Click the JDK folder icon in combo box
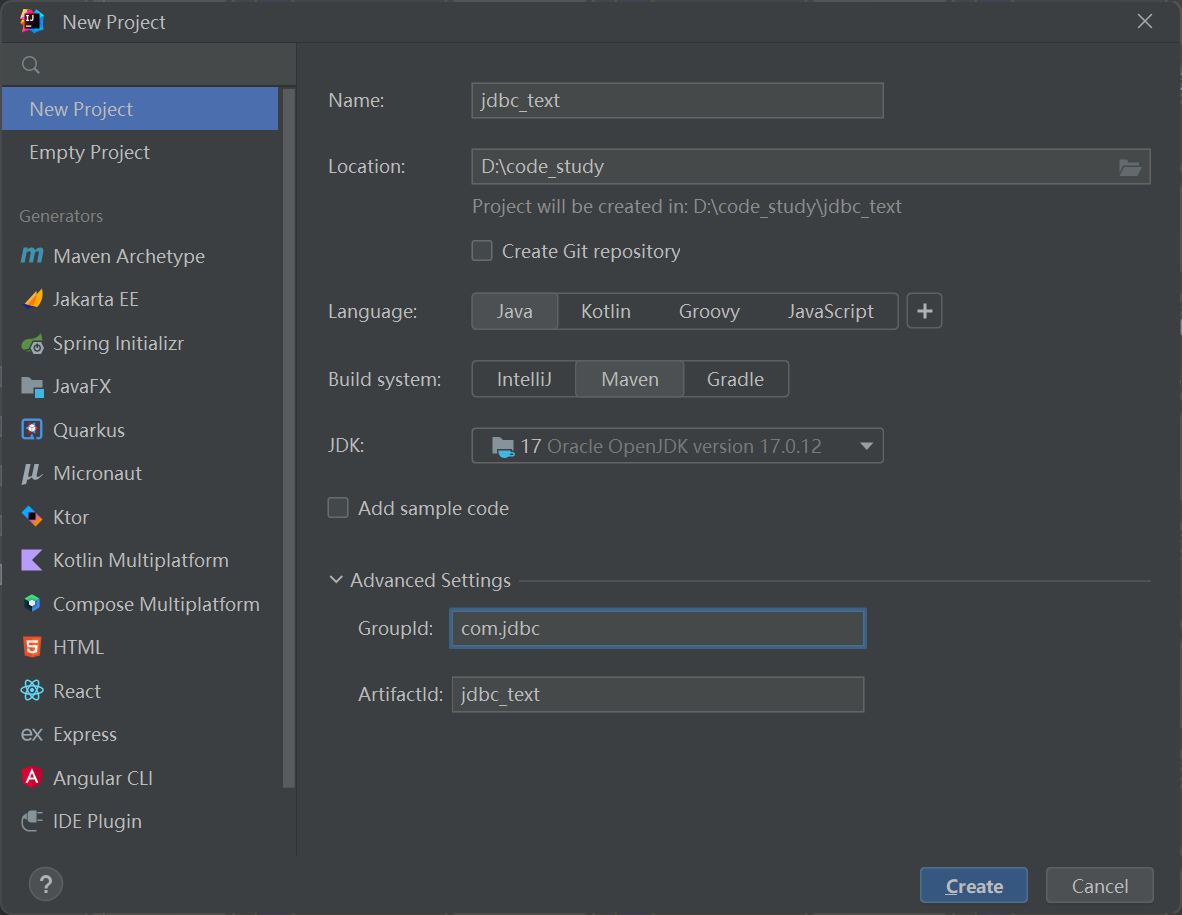The image size is (1182, 915). (503, 446)
